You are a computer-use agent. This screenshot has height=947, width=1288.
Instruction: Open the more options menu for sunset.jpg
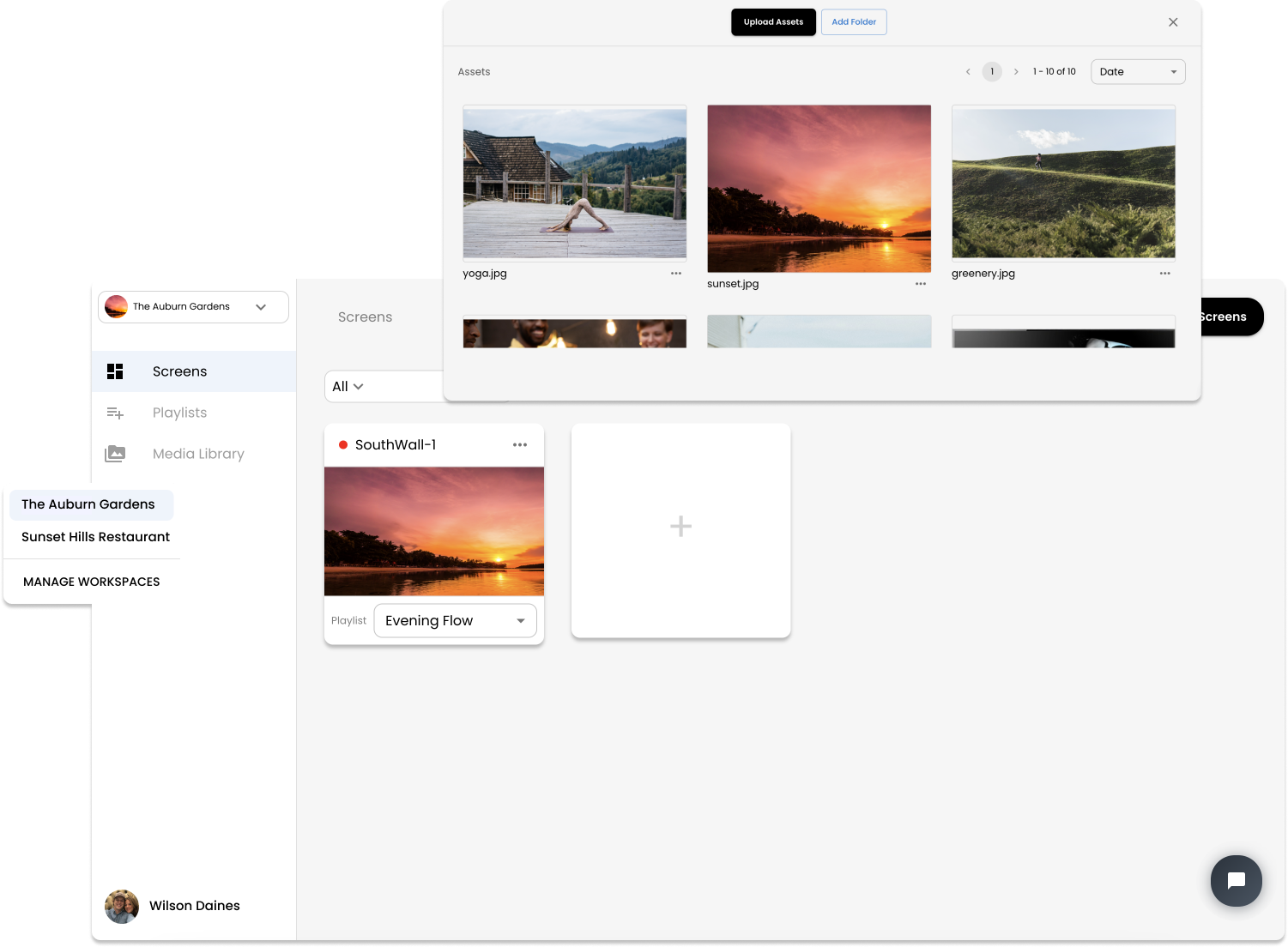click(921, 284)
